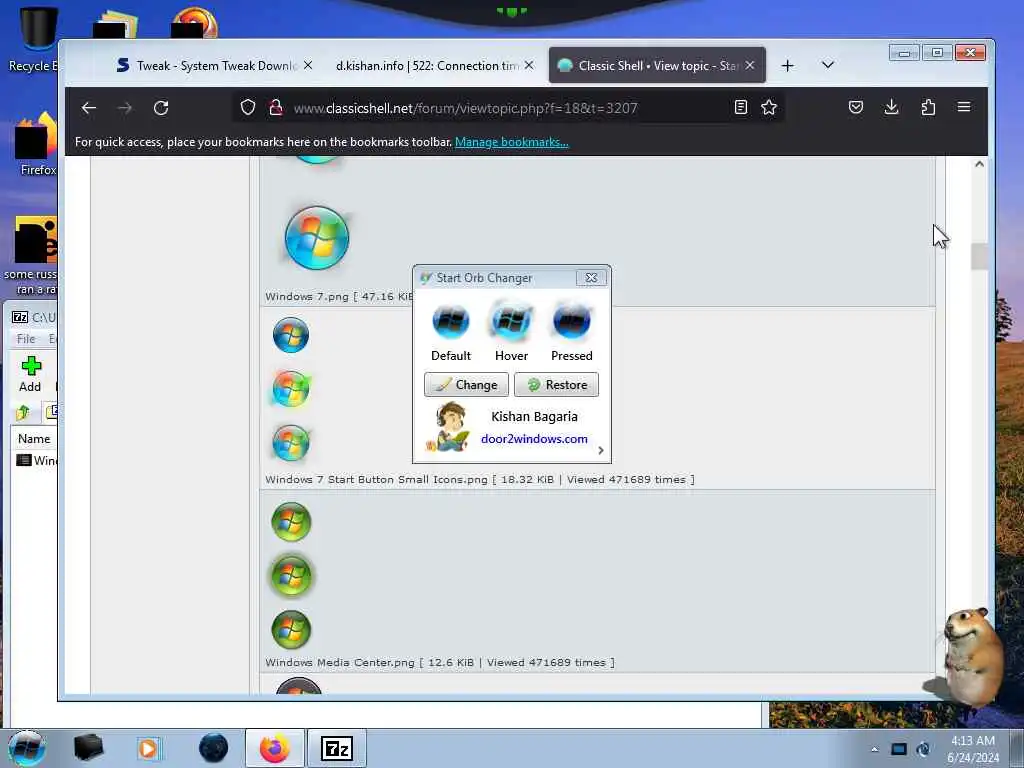Viewport: 1024px width, 768px height.
Task: Open the File menu in 7-Zip
Action: coord(26,338)
